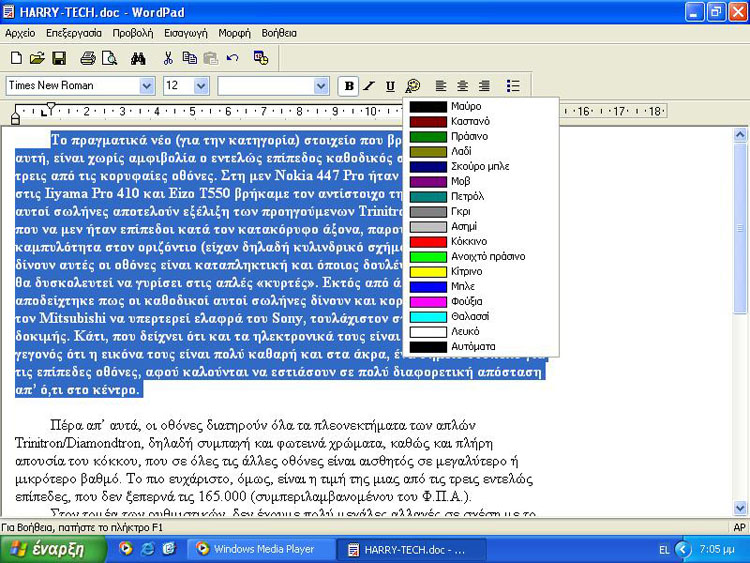The height and width of the screenshot is (563, 750).
Task: Open the Επεξεργασία menu
Action: tap(74, 33)
